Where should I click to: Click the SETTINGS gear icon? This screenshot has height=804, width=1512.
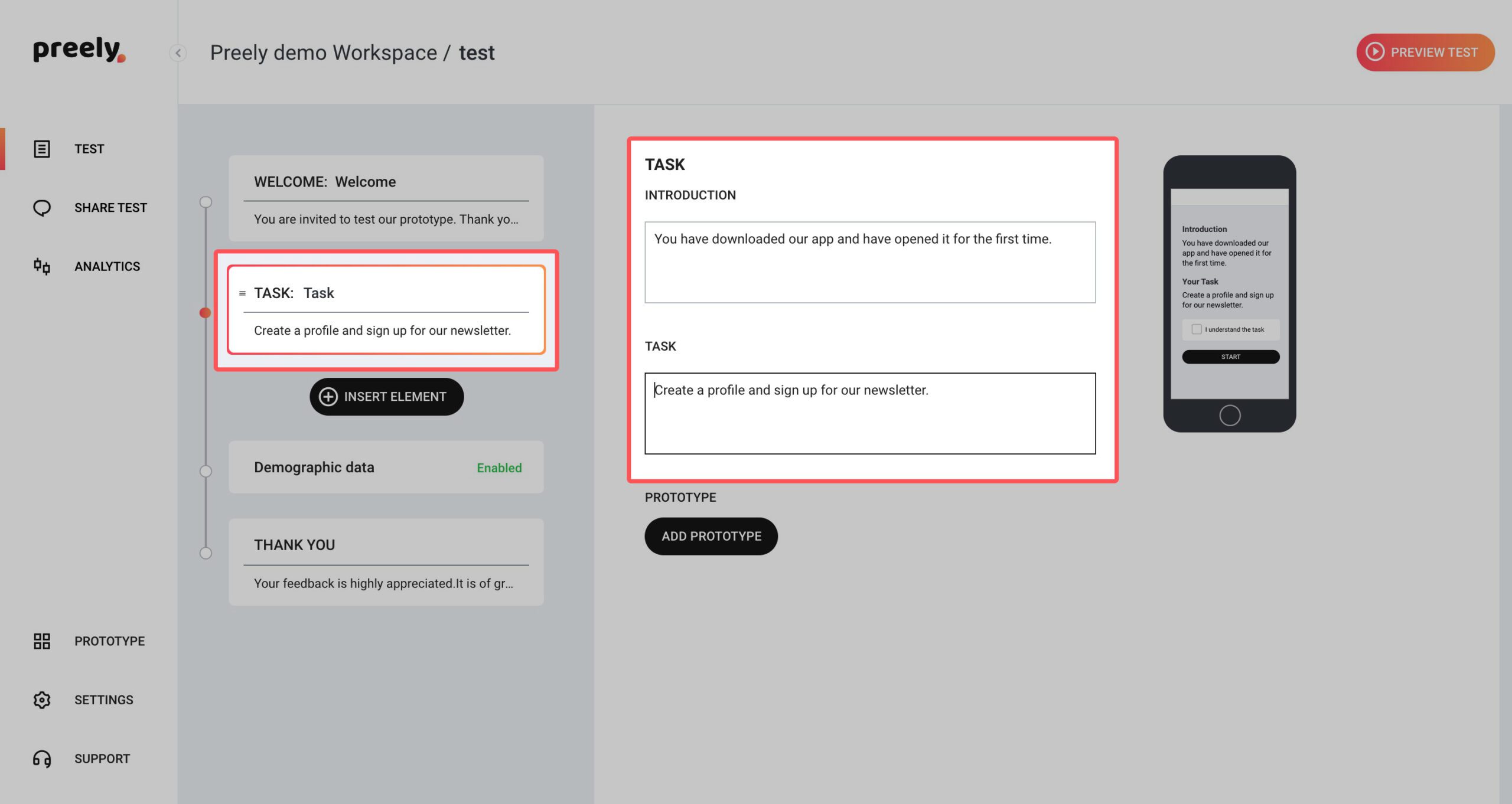click(x=41, y=699)
